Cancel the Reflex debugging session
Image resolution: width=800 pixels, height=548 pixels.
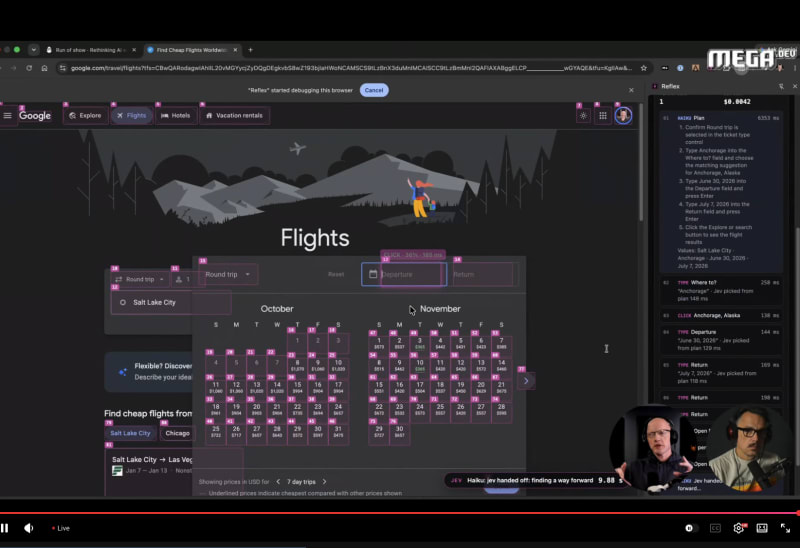point(374,90)
